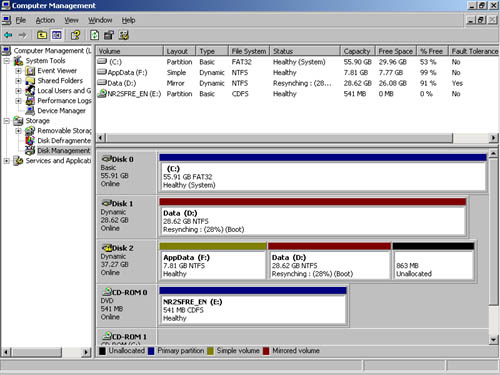This screenshot has width=500, height=375.
Task: Click the System Tools tree icon
Action: point(18,61)
